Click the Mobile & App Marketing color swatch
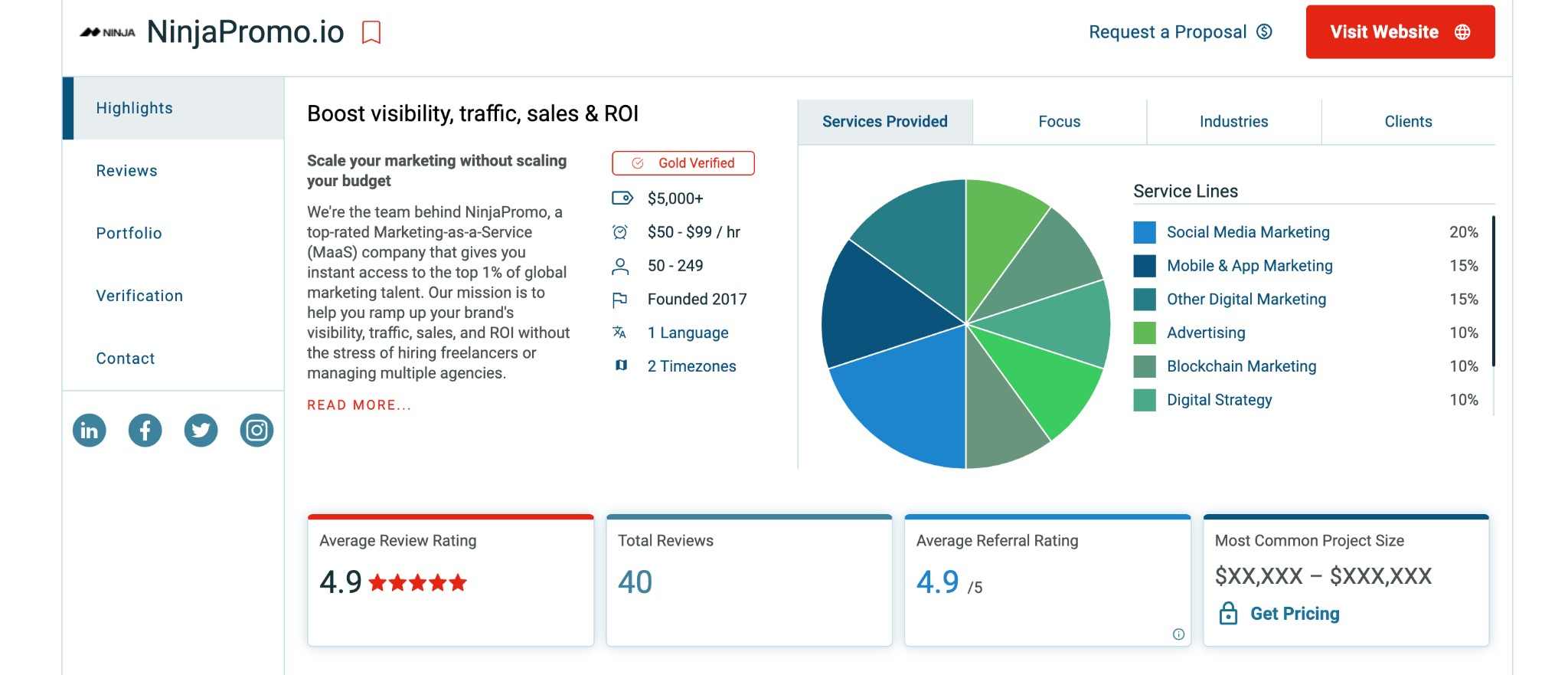The width and height of the screenshot is (1568, 675). 1145,266
